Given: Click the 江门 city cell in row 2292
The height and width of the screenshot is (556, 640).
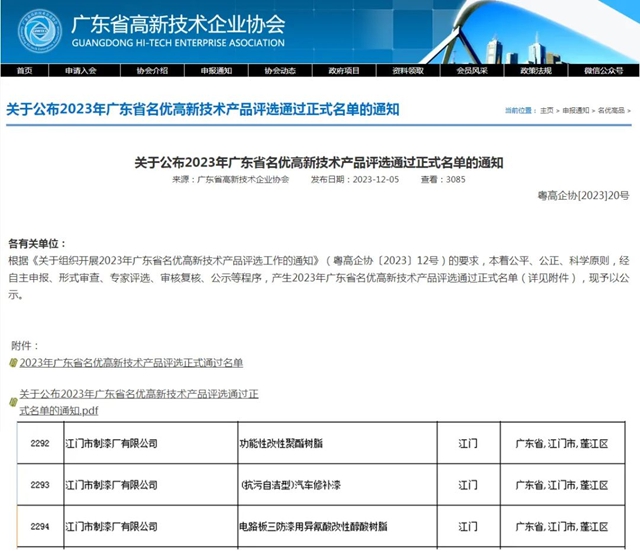Looking at the screenshot, I should click(468, 443).
